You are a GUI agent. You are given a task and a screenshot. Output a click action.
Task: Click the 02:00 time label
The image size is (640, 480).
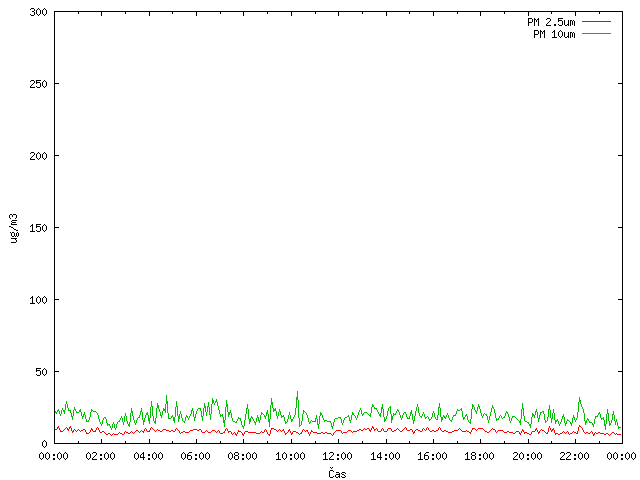point(101,456)
